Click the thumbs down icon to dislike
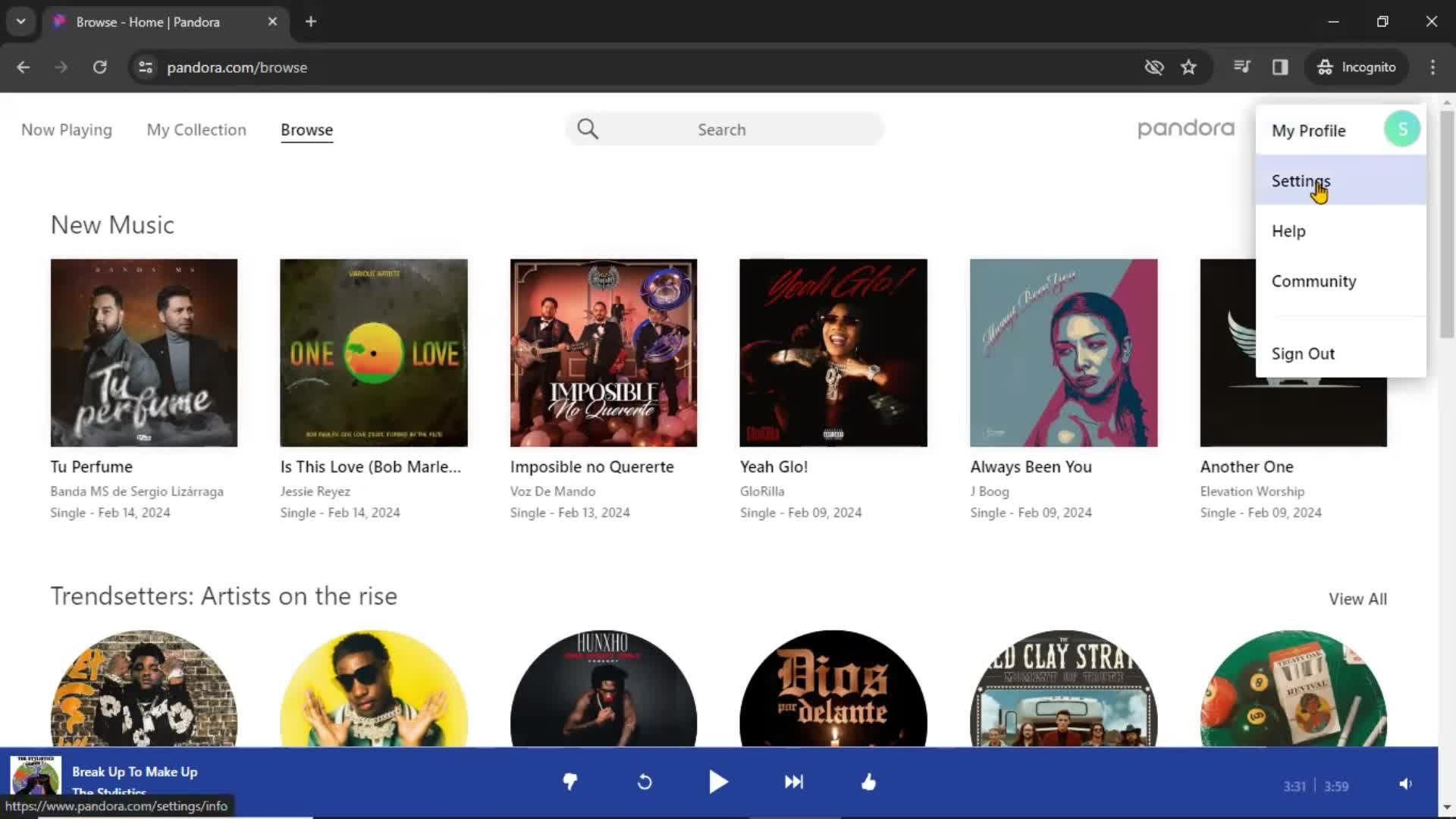 [569, 782]
